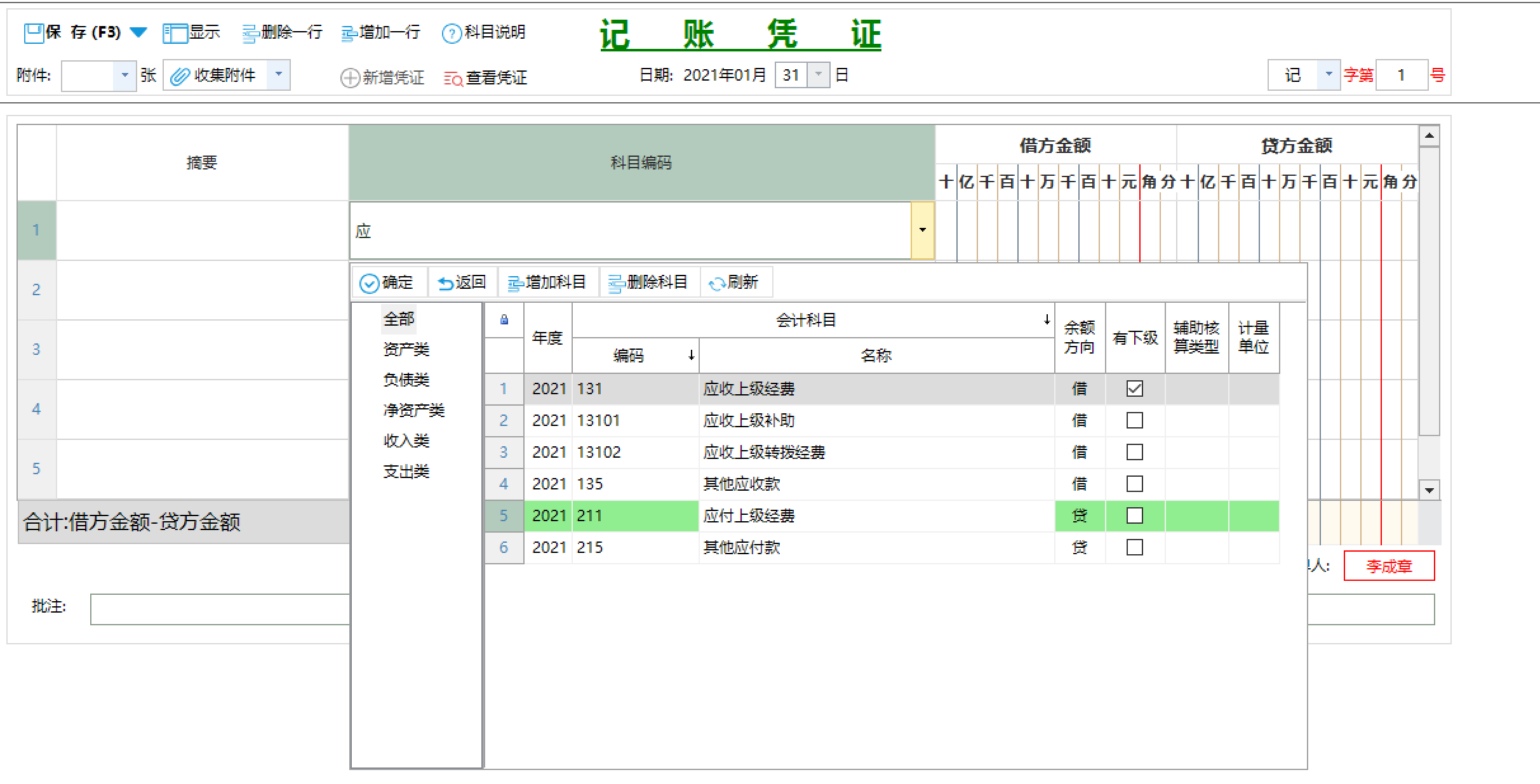Screen dimensions: 1540x784
Task: Open the day 31 date dropdown
Action: (819, 75)
